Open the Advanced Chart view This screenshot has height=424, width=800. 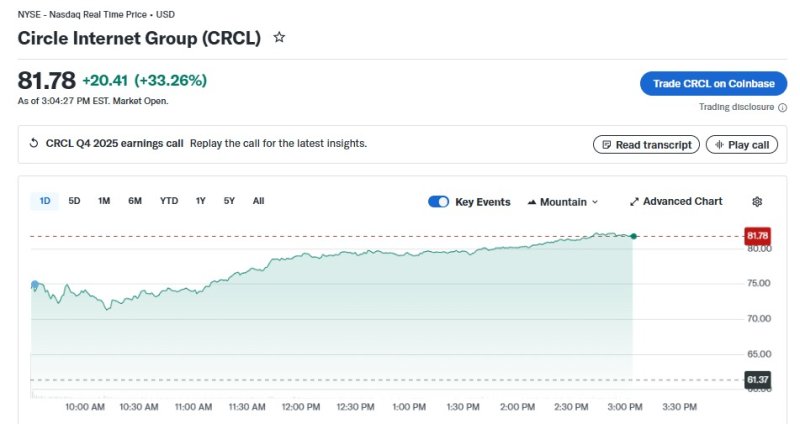click(x=675, y=201)
